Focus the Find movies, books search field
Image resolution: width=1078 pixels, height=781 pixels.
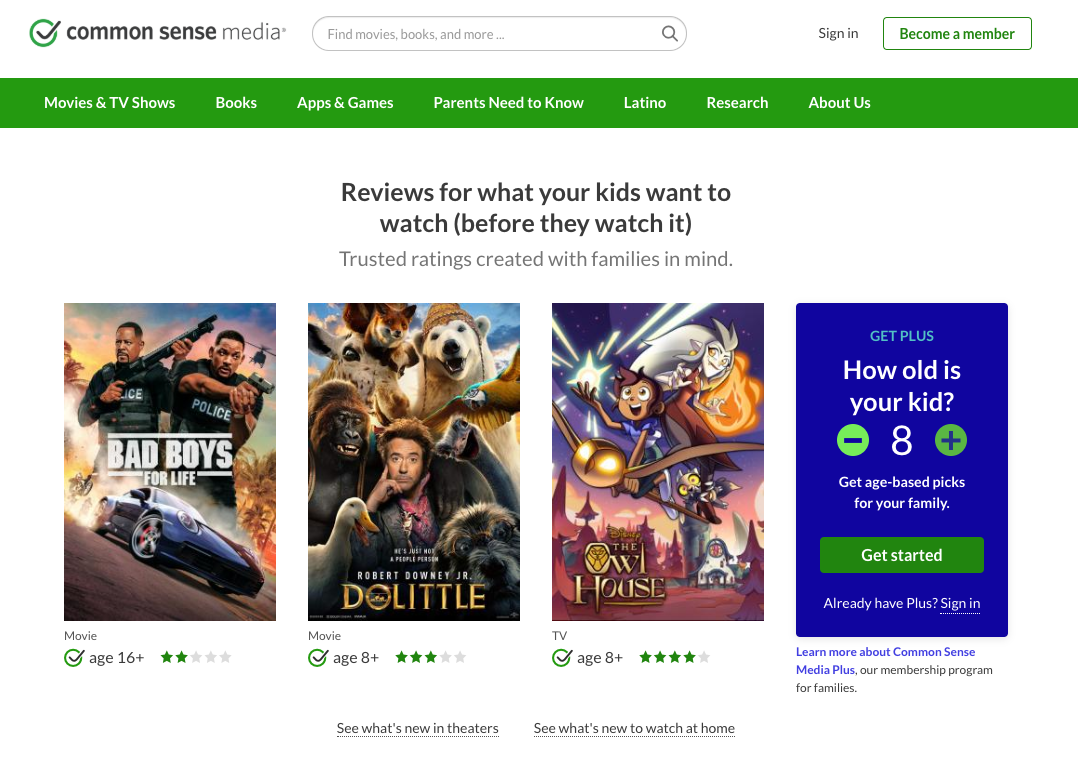499,34
